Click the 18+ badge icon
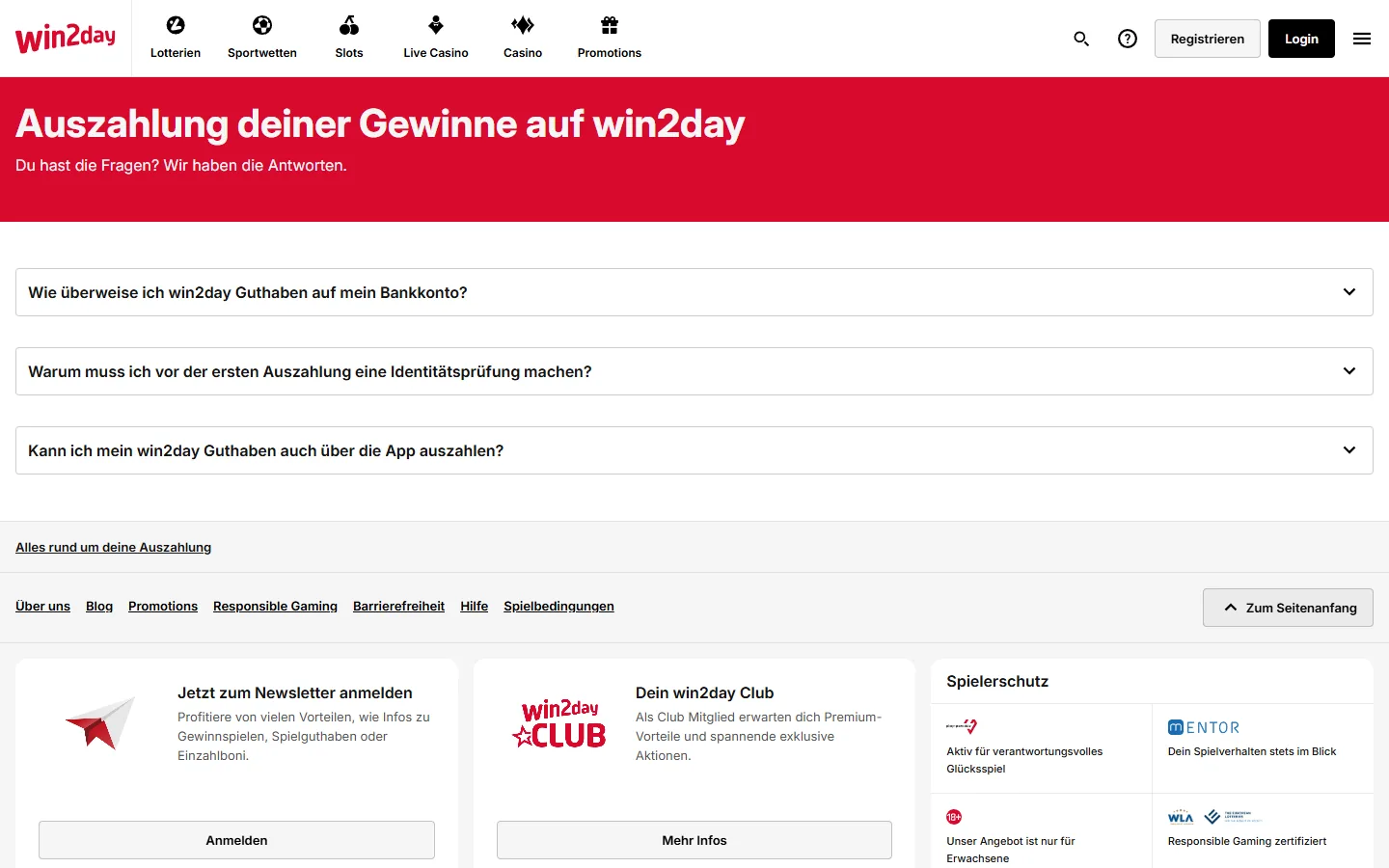This screenshot has width=1389, height=868. pyautogui.click(x=954, y=817)
